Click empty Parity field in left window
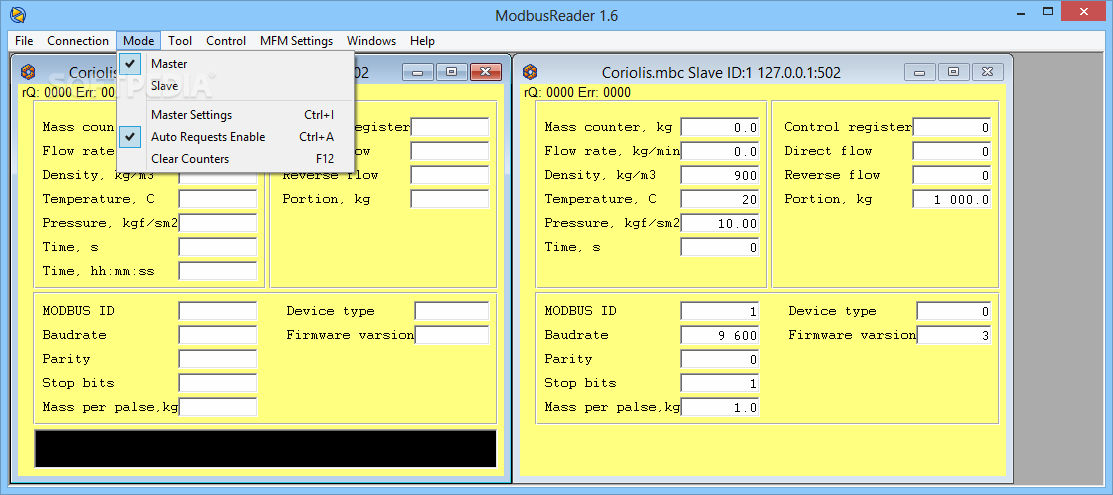 (218, 359)
